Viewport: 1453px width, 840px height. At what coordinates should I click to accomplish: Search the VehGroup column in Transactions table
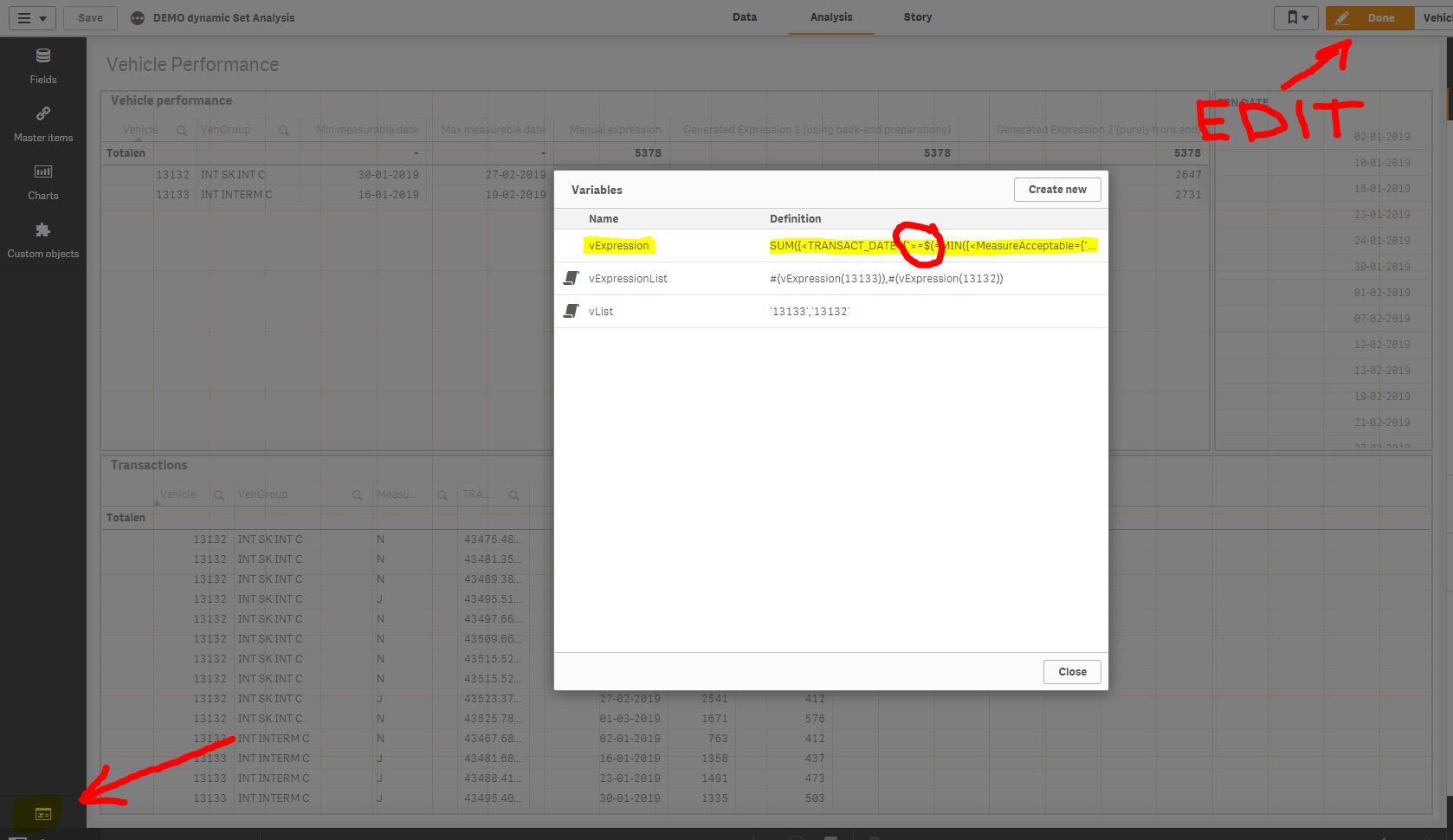tap(357, 495)
